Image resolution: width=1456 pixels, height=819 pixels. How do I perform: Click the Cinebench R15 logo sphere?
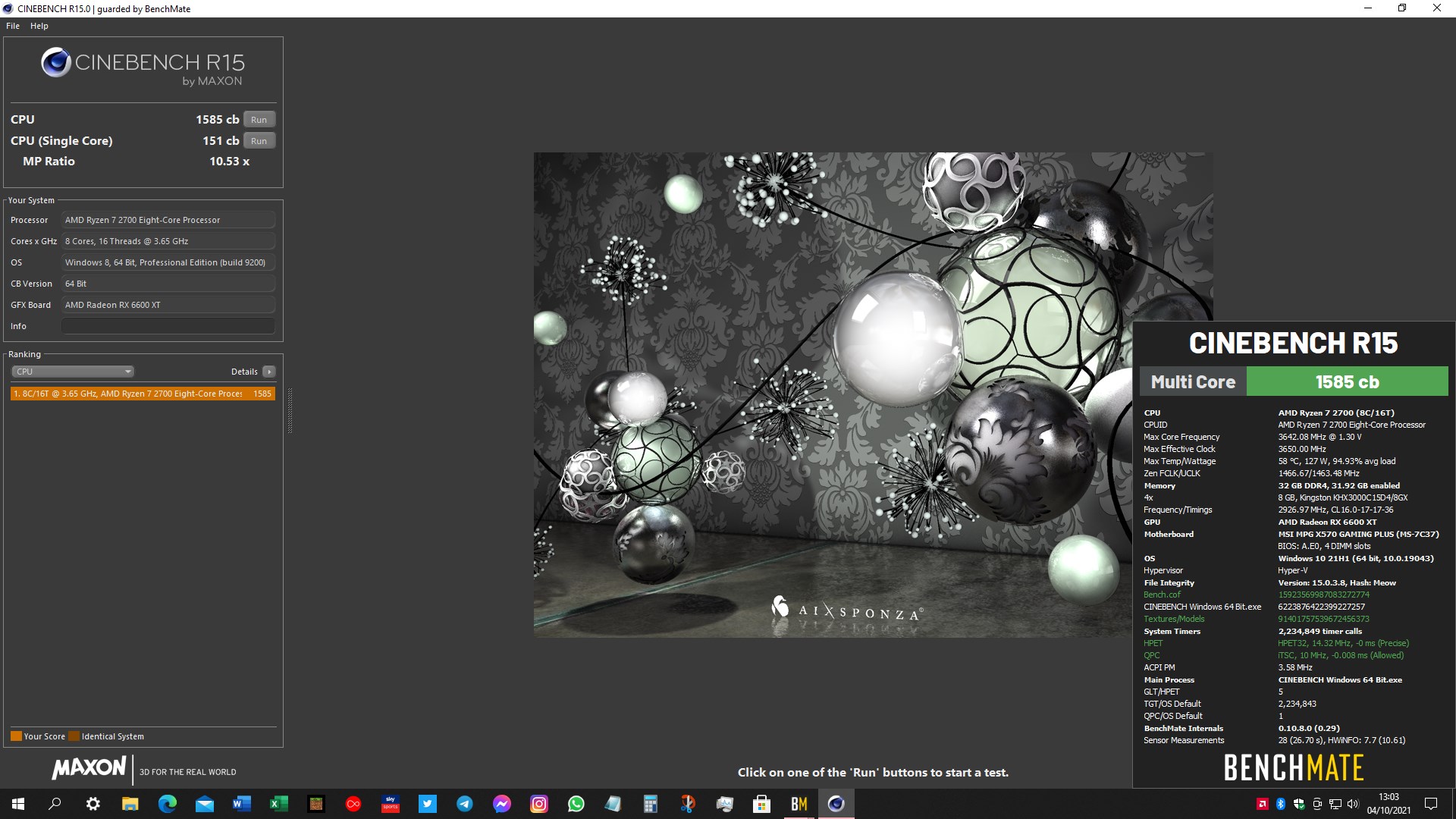pos(56,62)
